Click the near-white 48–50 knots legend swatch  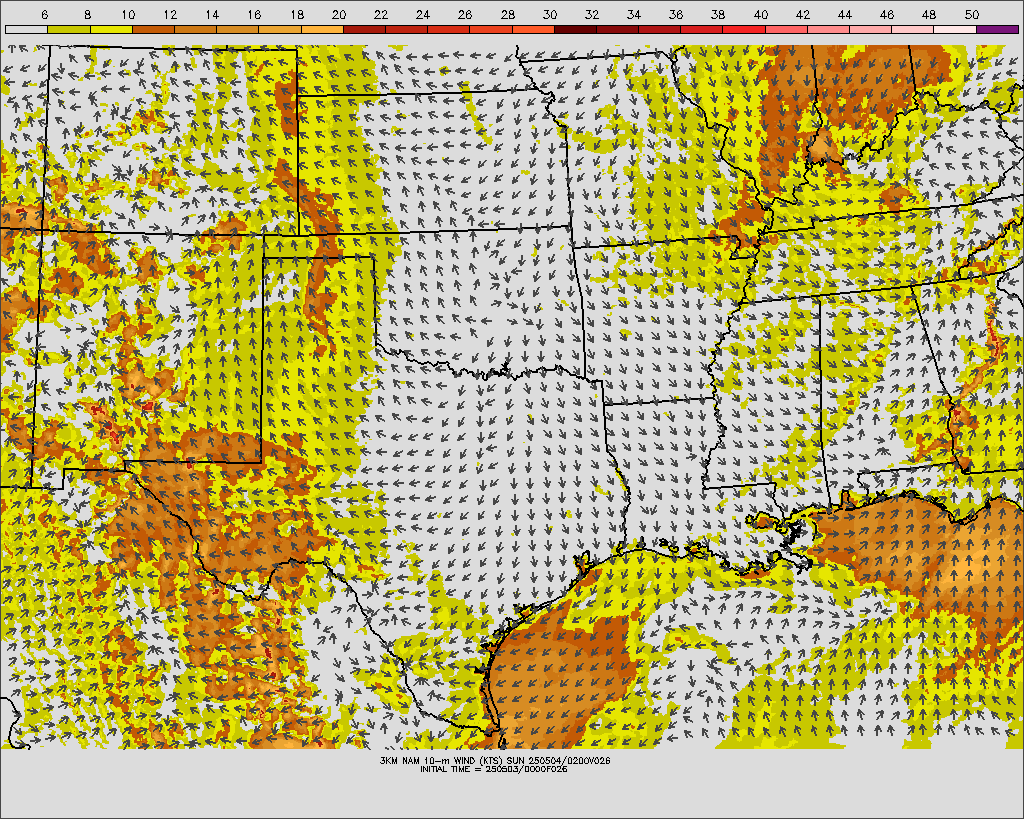tap(955, 29)
